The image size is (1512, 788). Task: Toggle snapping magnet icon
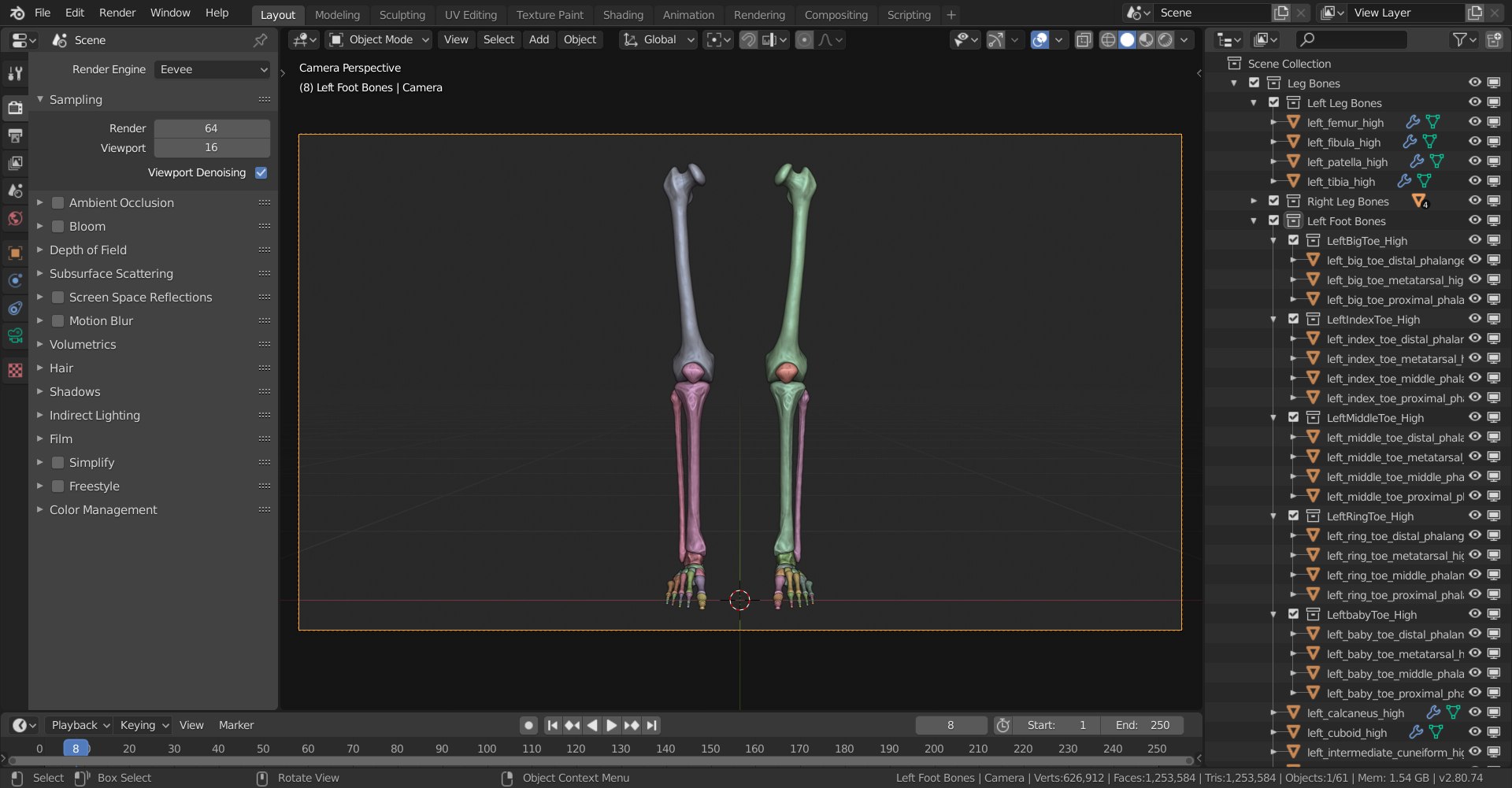(x=748, y=39)
